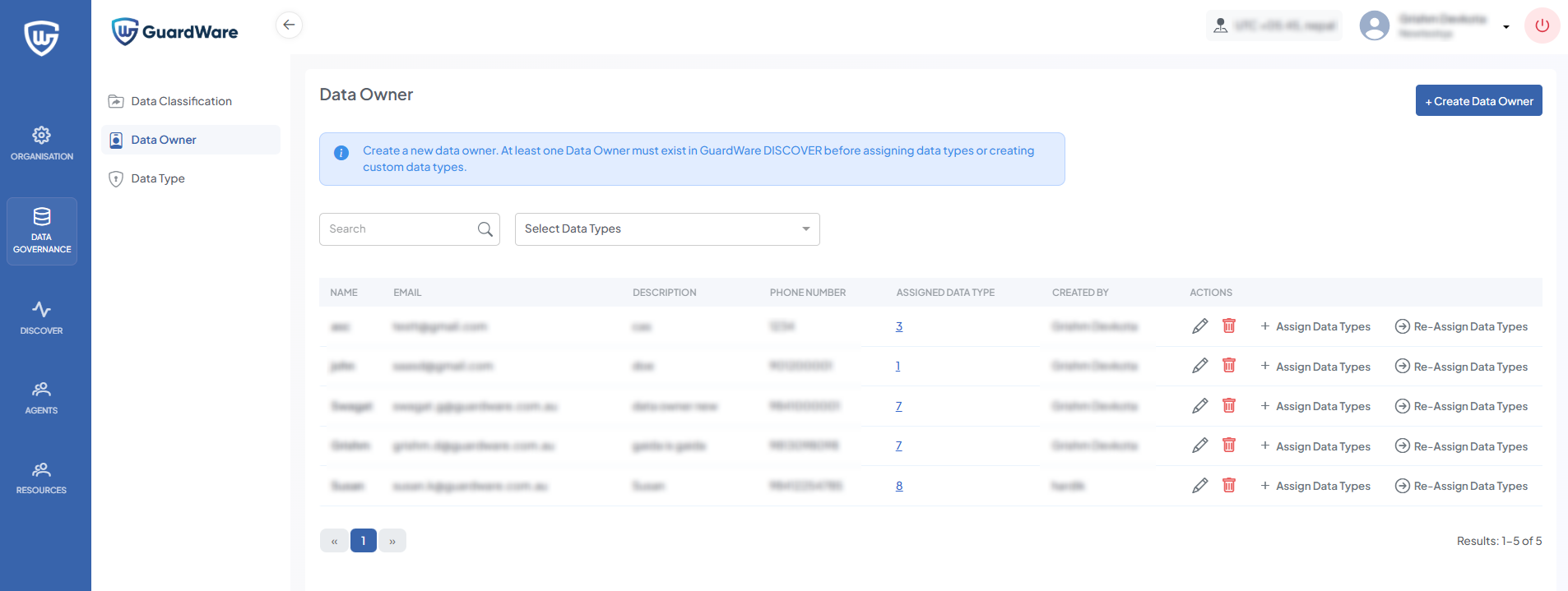Screen dimensions: 1568x591
Task: Open the Agents section in sidebar
Action: (41, 397)
